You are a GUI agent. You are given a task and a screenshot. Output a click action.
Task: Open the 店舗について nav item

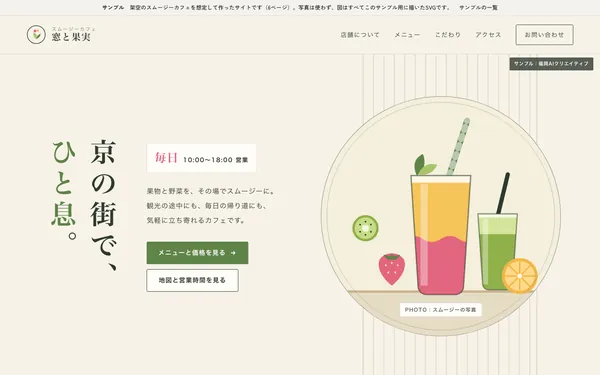coord(360,35)
